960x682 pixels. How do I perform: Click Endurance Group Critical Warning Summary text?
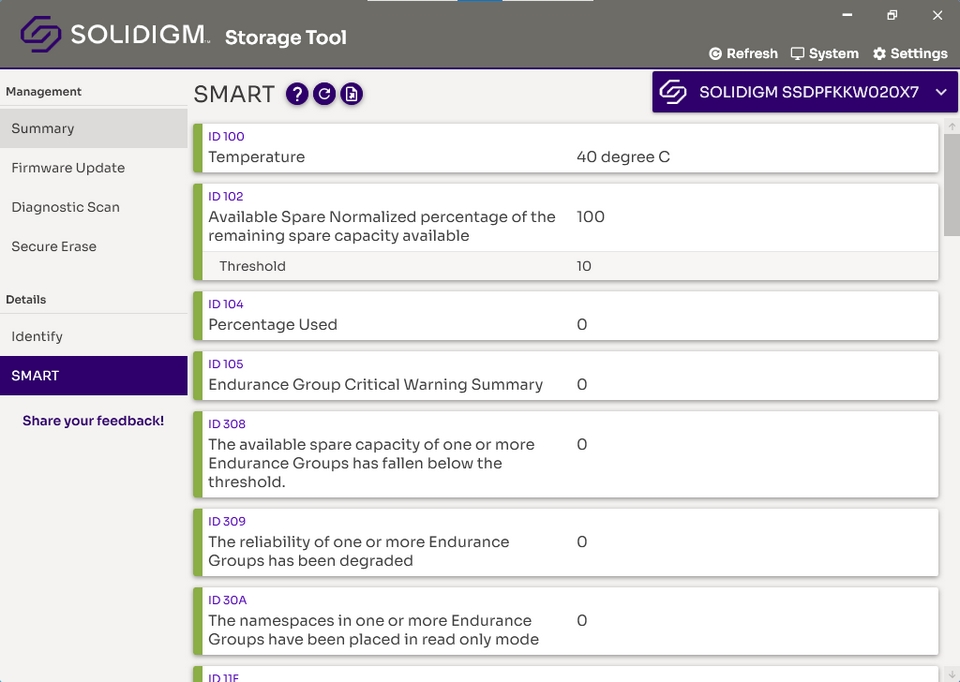click(x=376, y=384)
